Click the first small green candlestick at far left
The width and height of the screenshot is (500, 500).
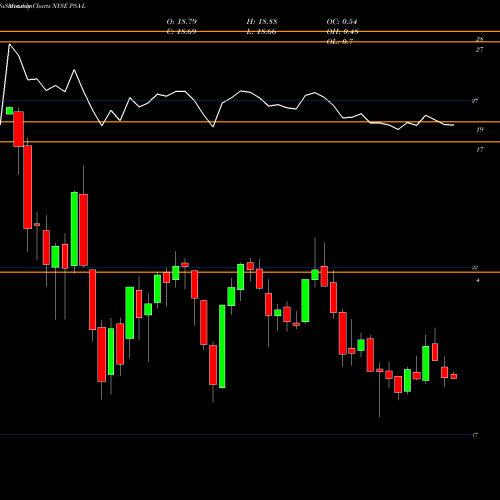9,111
